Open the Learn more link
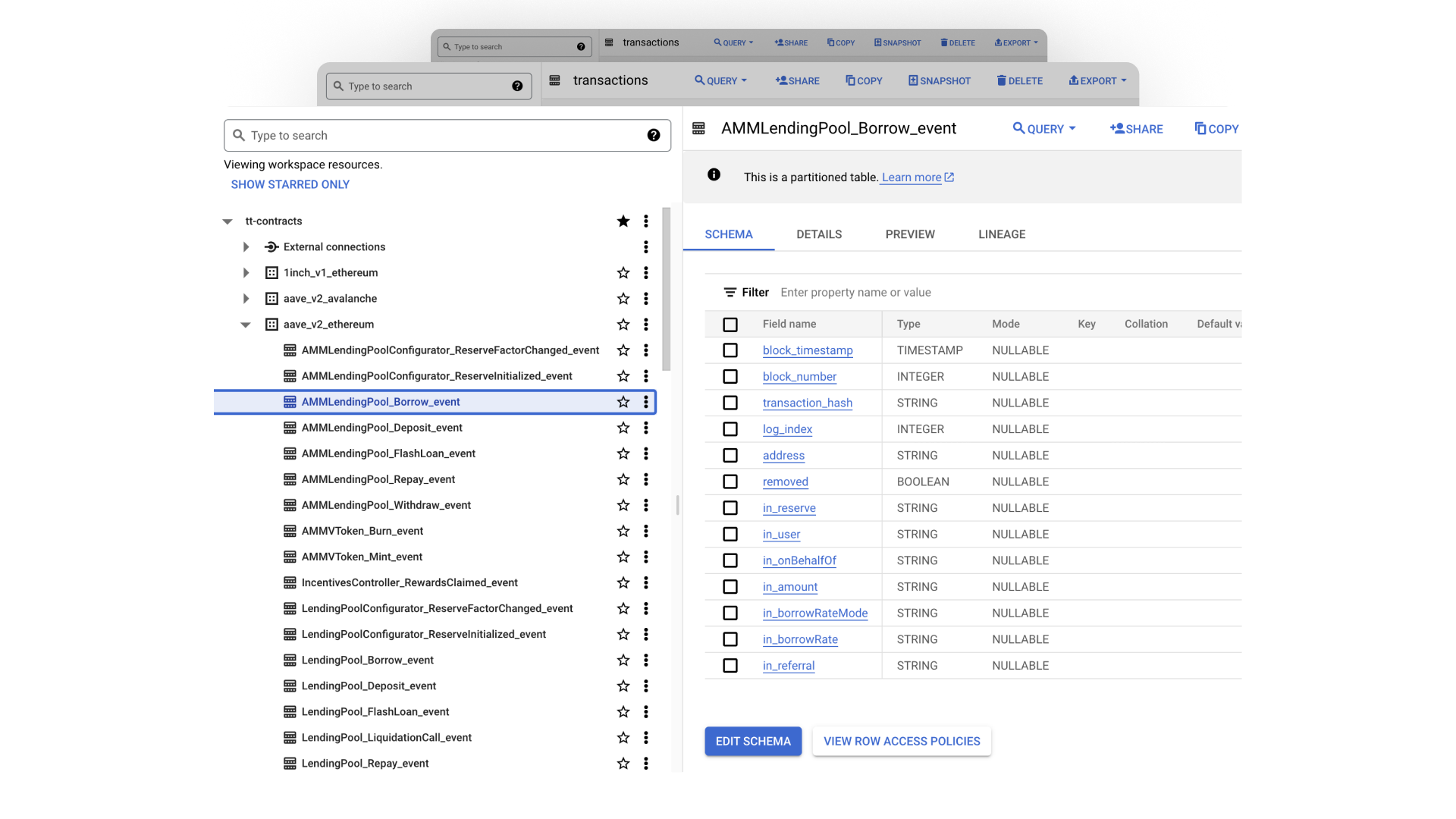 tap(918, 177)
